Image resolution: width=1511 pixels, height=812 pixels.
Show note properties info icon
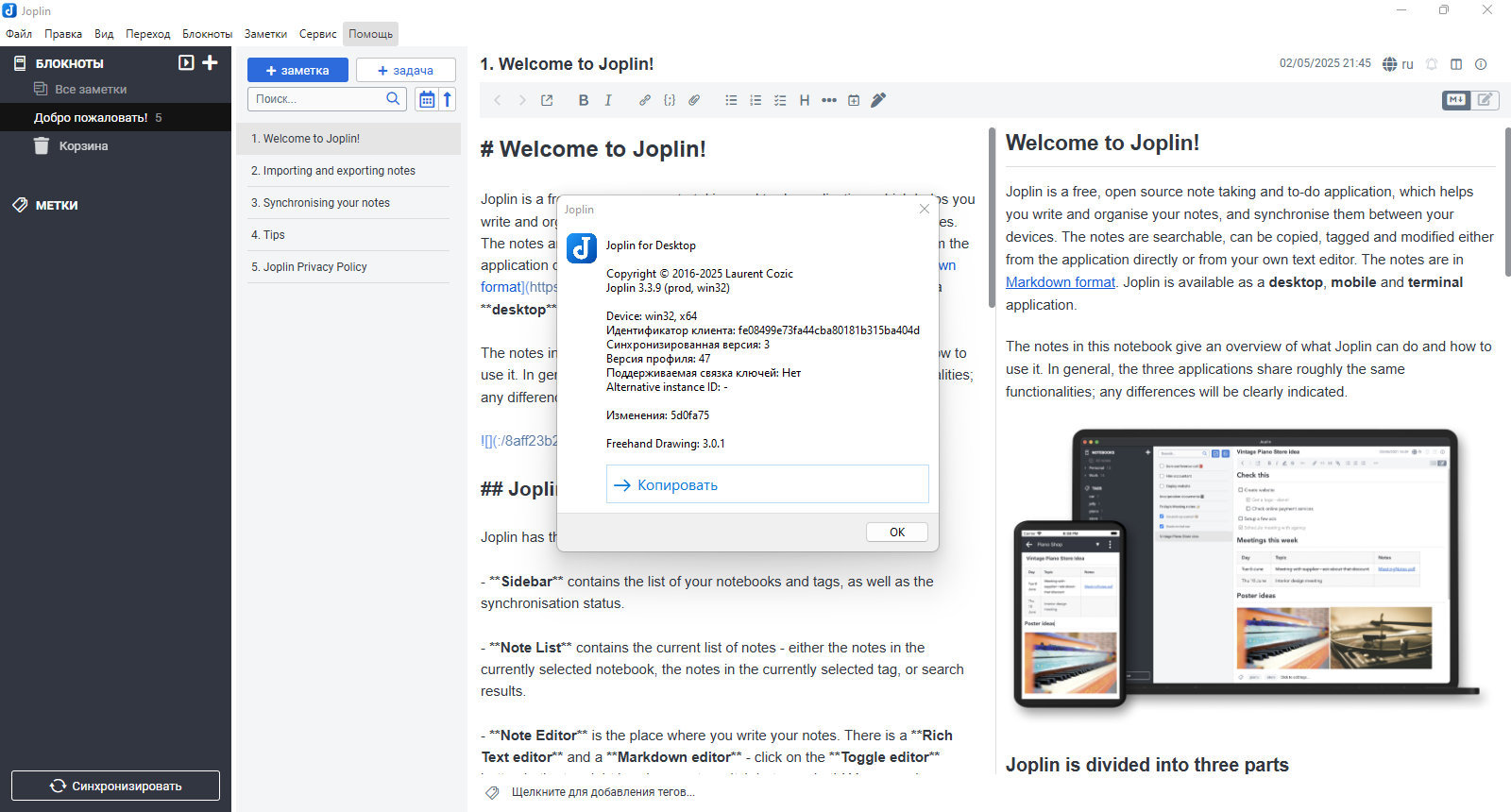1481,64
